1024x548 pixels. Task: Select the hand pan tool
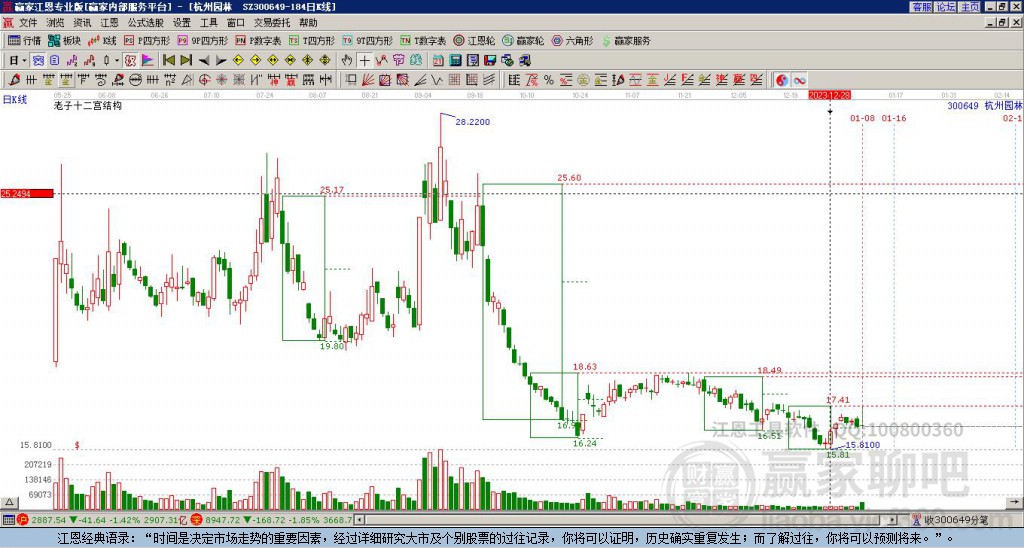[x=347, y=61]
